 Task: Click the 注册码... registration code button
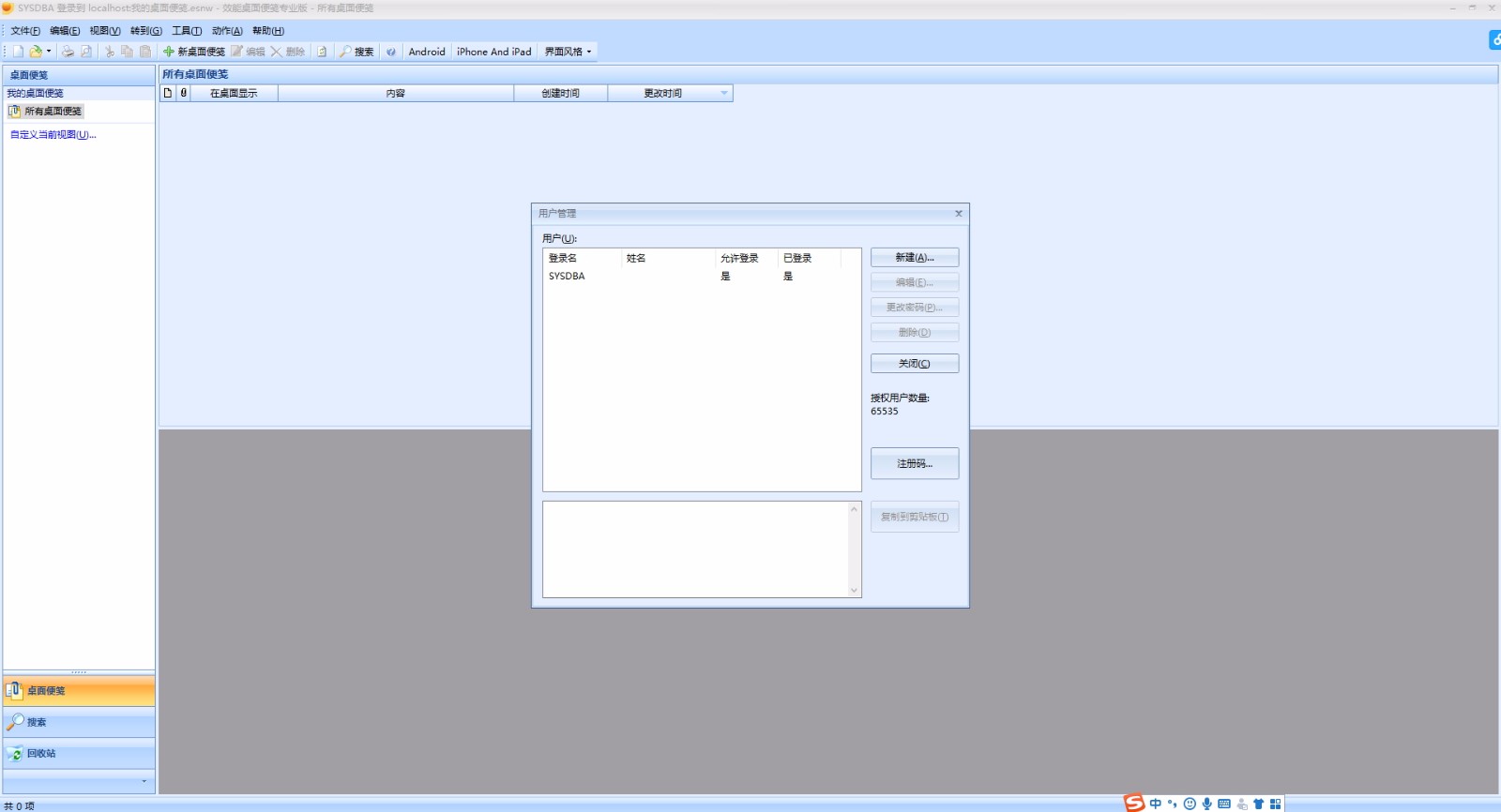914,463
